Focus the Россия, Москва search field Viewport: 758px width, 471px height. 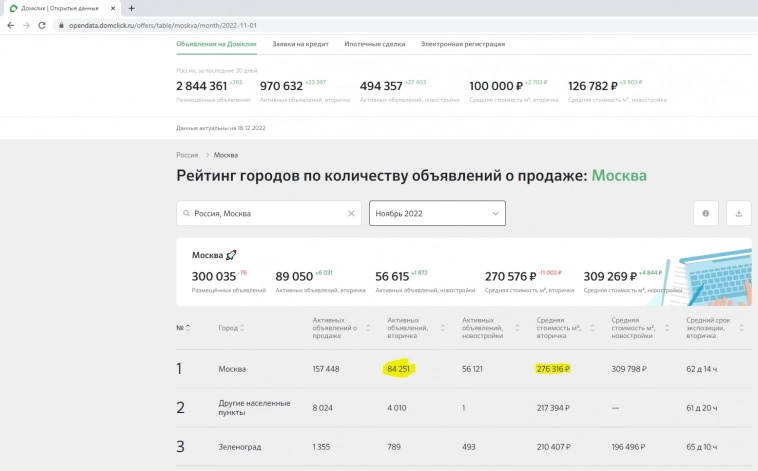(268, 213)
